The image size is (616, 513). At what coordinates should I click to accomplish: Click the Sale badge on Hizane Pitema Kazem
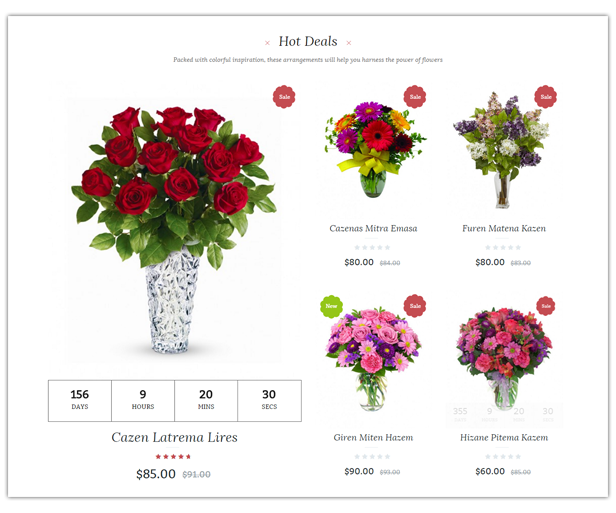pyautogui.click(x=546, y=306)
